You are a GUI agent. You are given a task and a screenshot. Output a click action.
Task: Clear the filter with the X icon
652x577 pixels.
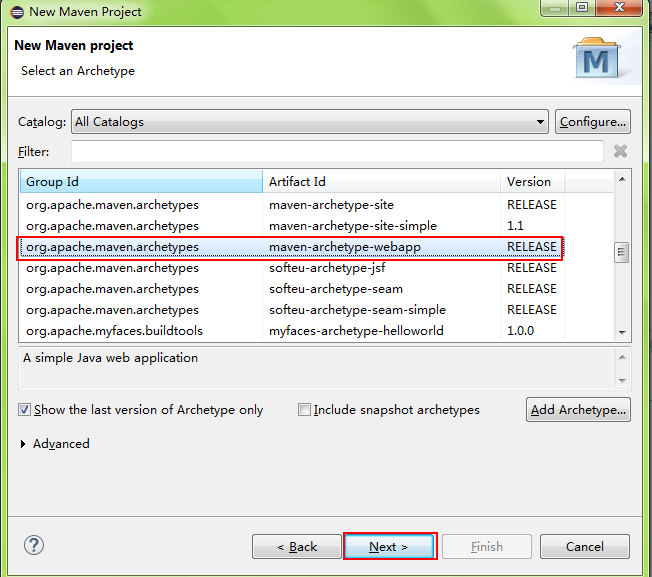(x=620, y=151)
